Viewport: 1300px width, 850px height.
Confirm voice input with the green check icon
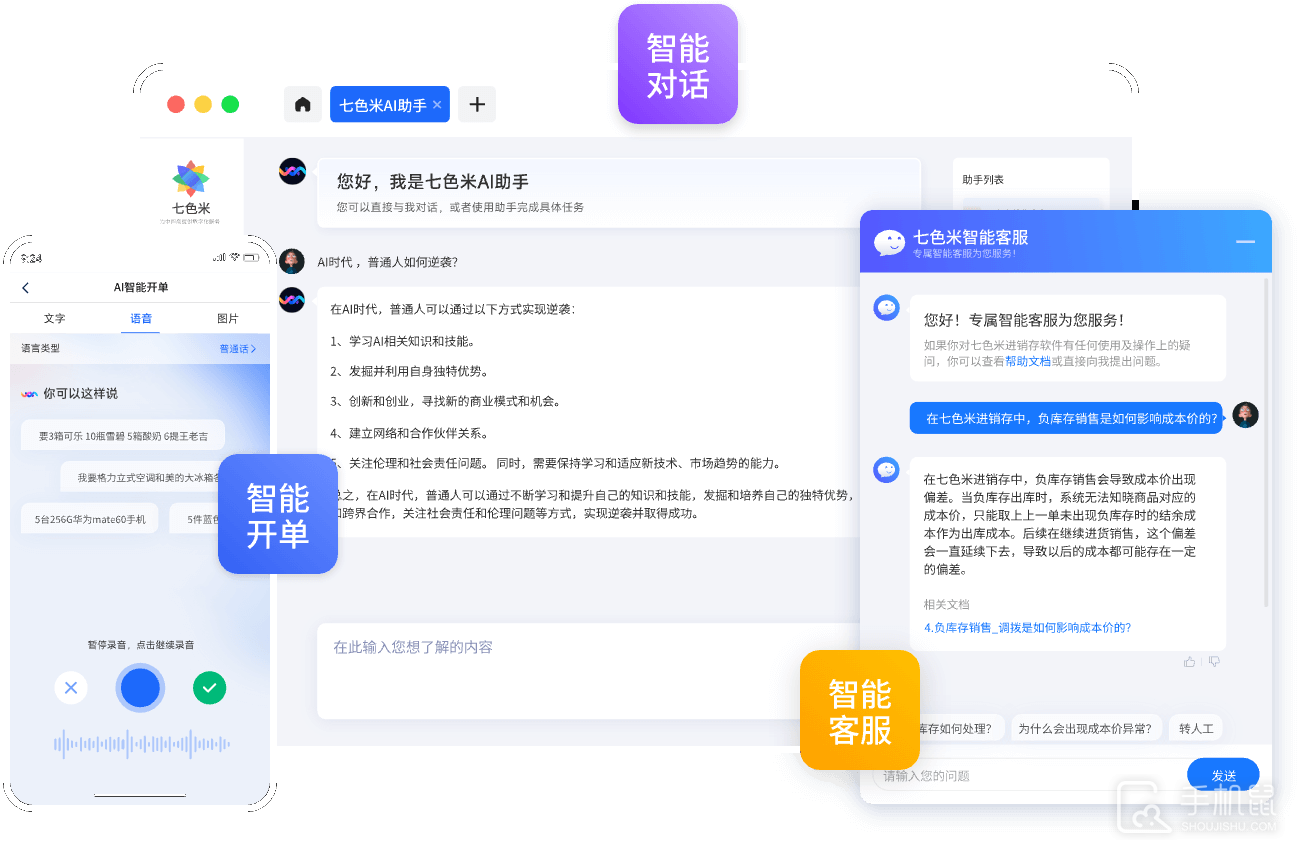(x=209, y=687)
